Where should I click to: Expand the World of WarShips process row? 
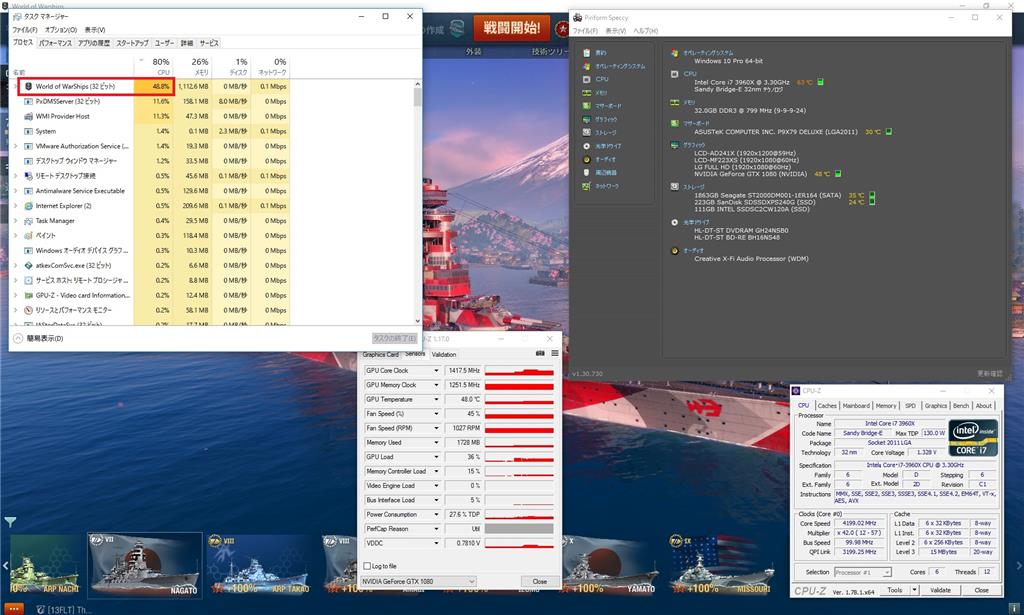(x=15, y=86)
